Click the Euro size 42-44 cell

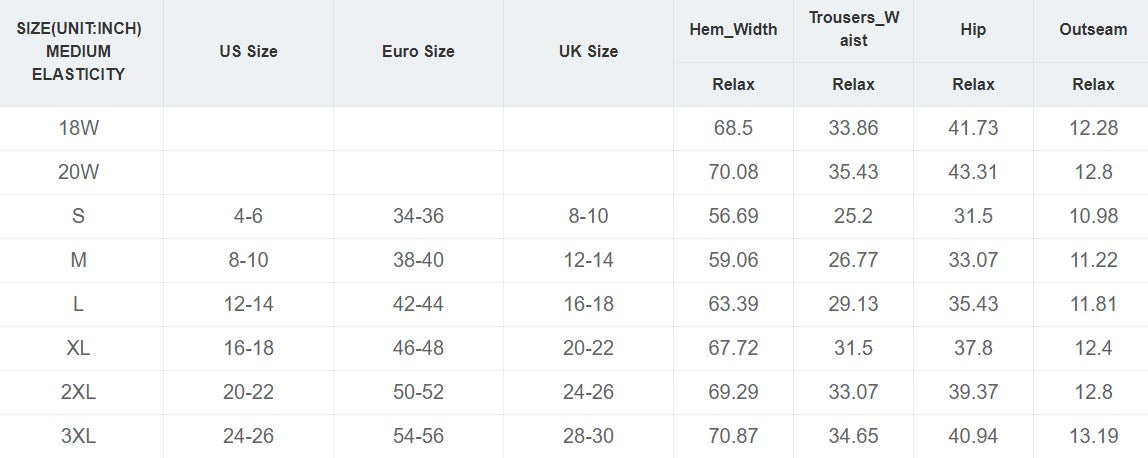click(x=418, y=304)
